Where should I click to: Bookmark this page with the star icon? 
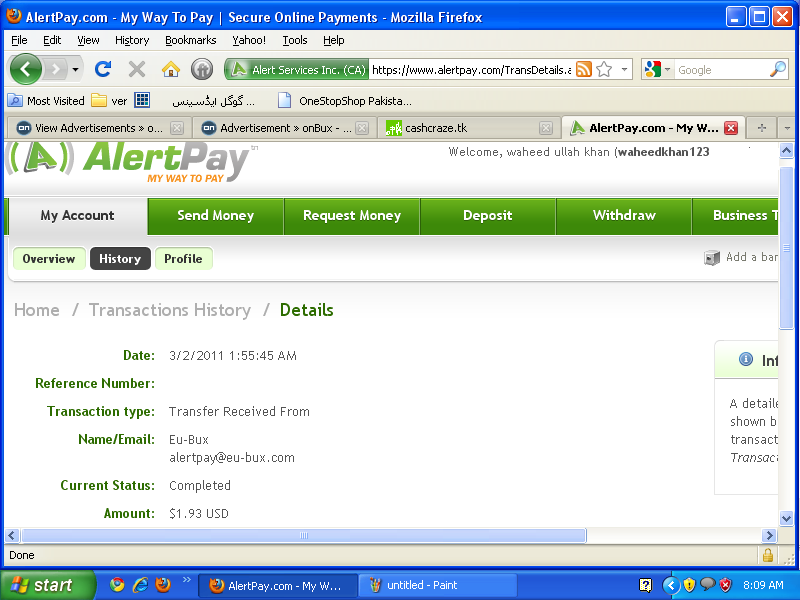[604, 69]
